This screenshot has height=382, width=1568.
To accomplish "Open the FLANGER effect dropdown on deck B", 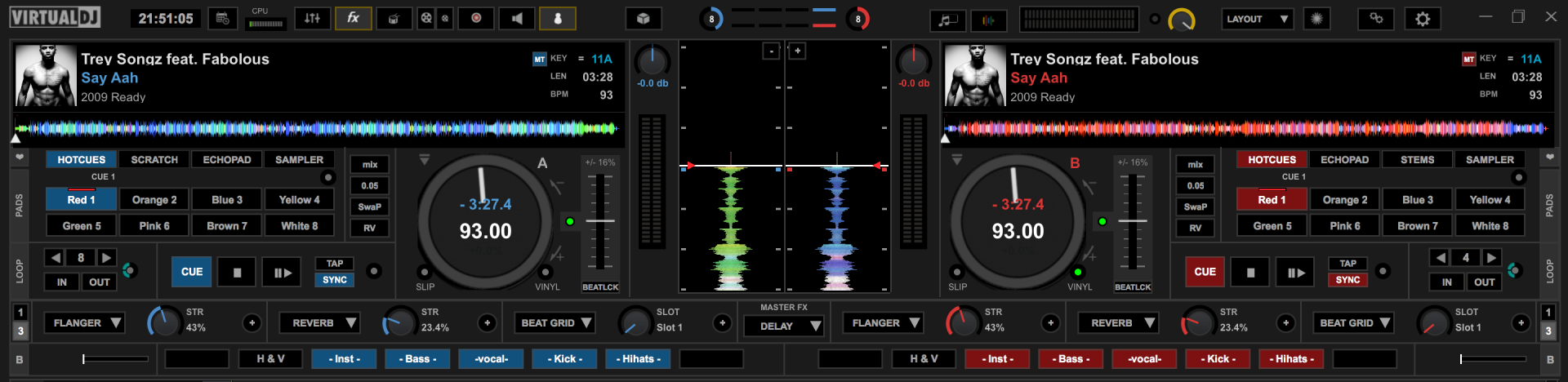I will (x=883, y=323).
